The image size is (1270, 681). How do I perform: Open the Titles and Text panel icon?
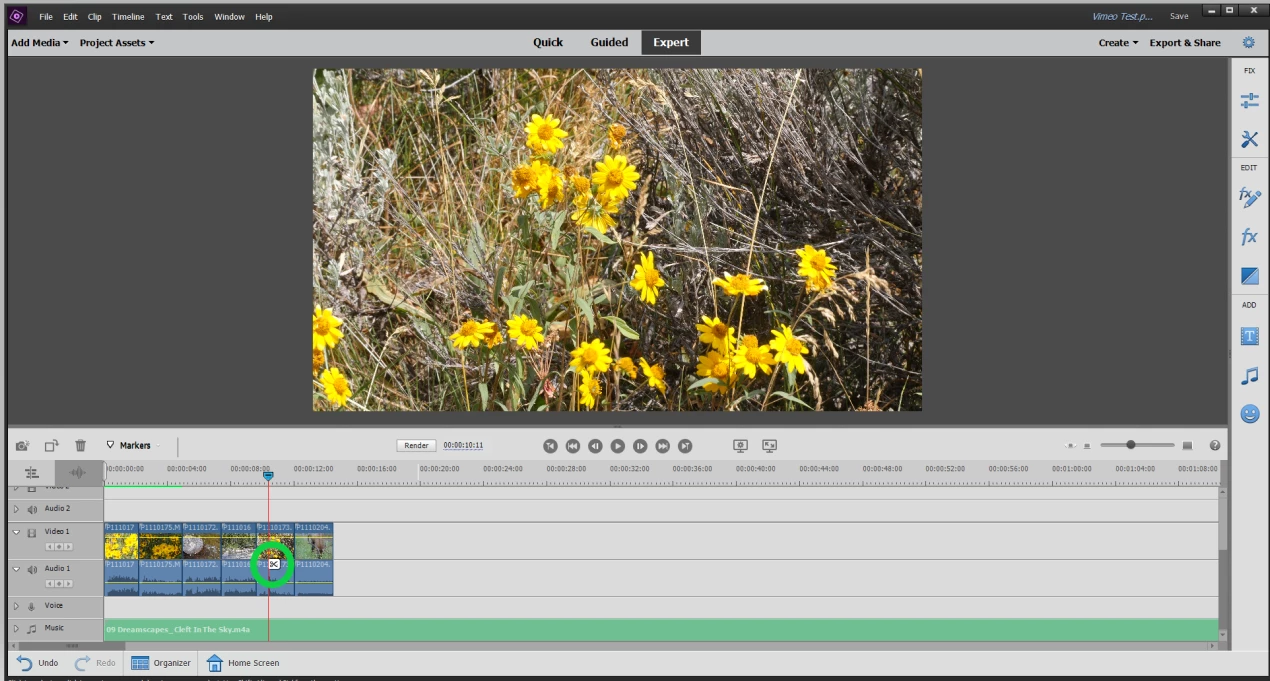tap(1249, 337)
